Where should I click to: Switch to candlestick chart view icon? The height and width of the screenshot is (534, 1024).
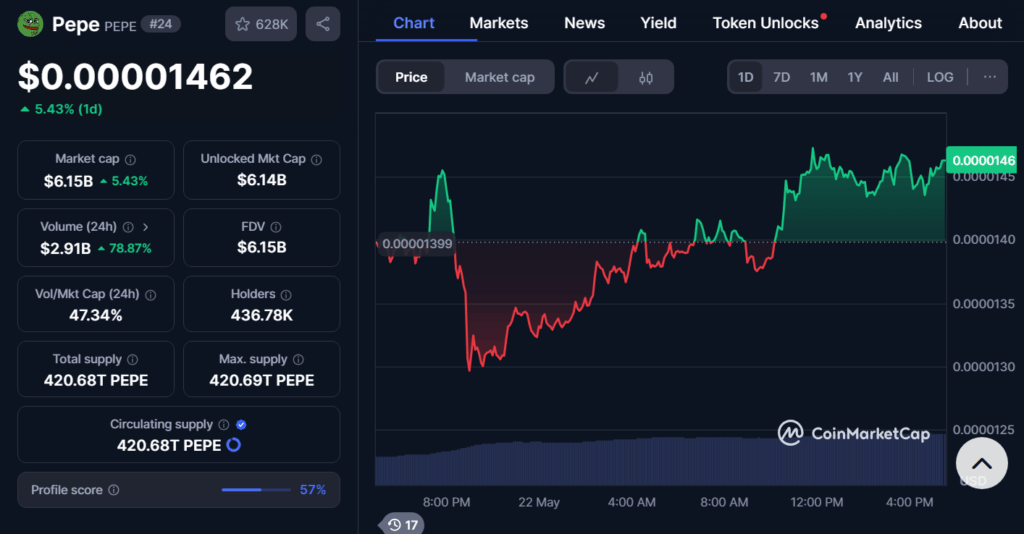pyautogui.click(x=645, y=78)
